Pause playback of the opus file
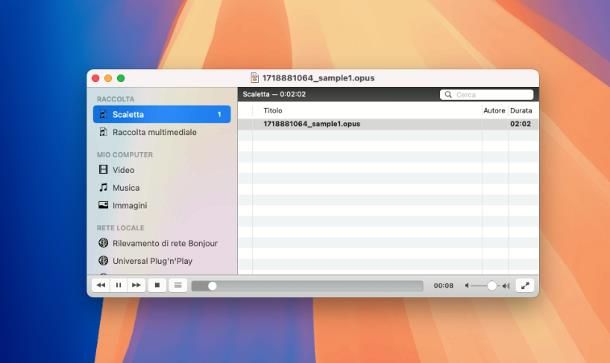Screen dimensions: 610x363 (x=118, y=285)
